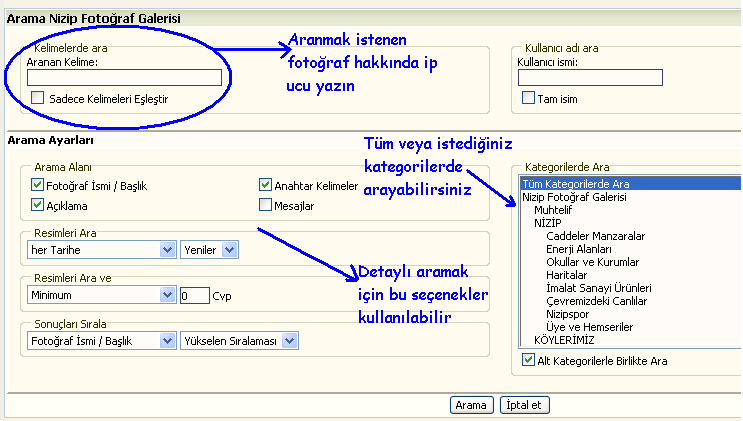Click the İptal et button
This screenshot has height=421, width=743.
click(525, 405)
